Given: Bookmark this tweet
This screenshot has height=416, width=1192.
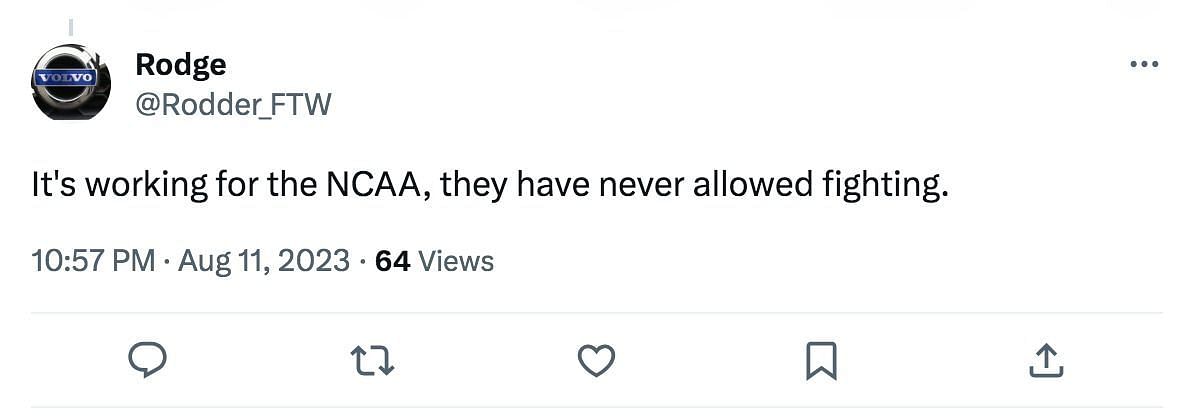Looking at the screenshot, I should tap(821, 360).
